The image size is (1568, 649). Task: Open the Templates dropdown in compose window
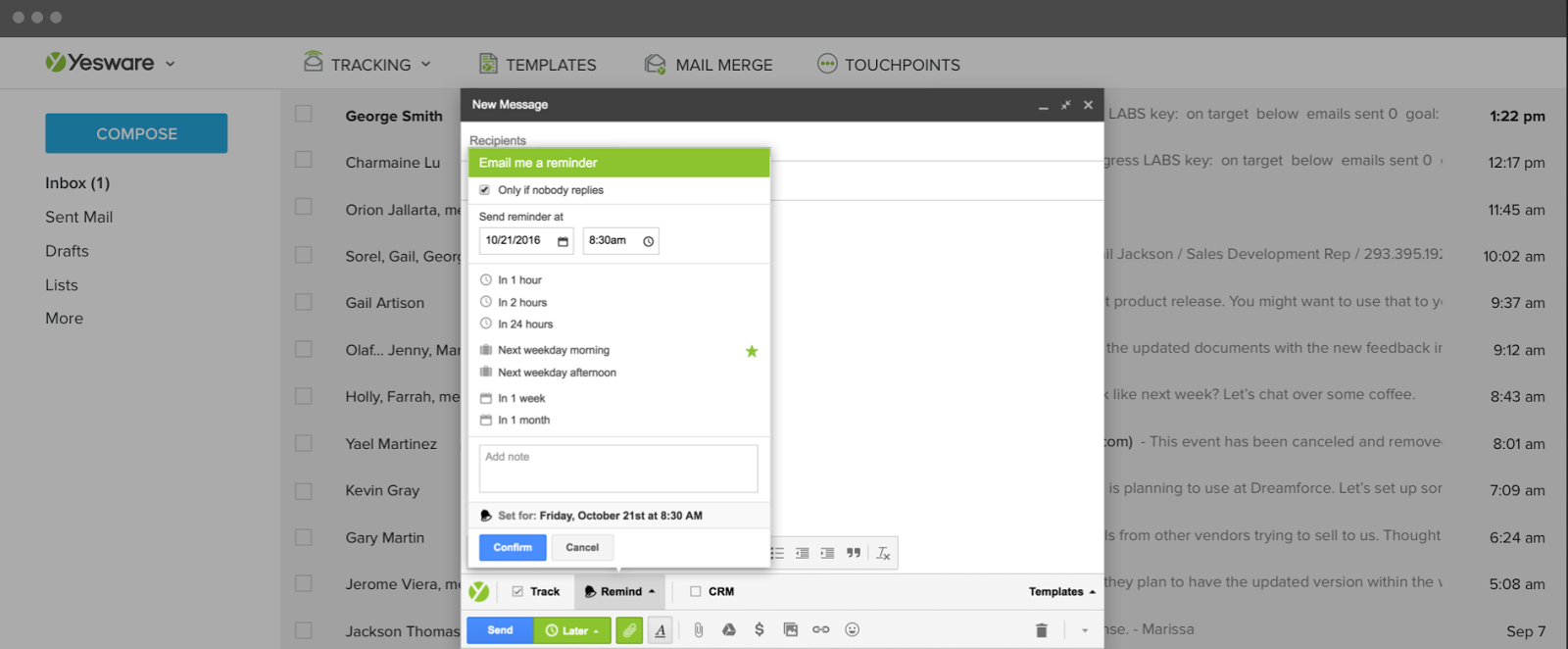coord(1062,591)
